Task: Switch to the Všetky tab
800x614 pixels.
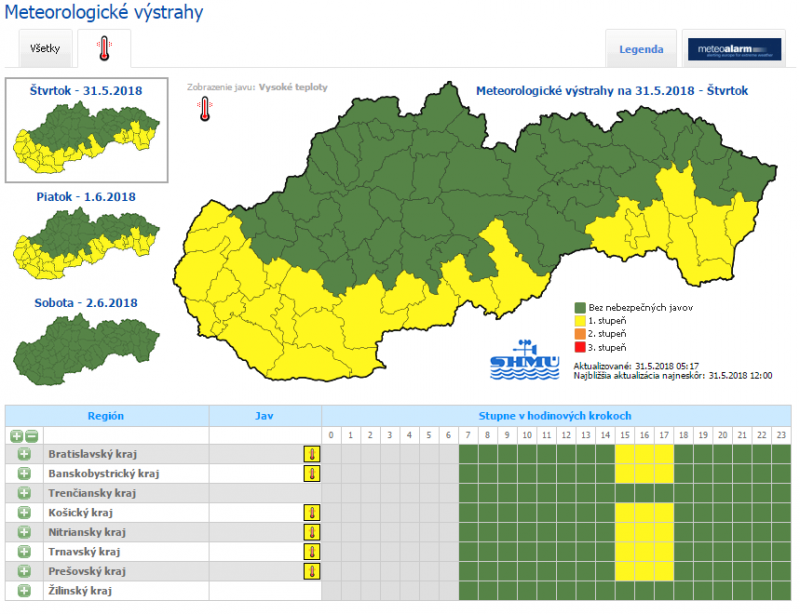Action: pos(45,48)
